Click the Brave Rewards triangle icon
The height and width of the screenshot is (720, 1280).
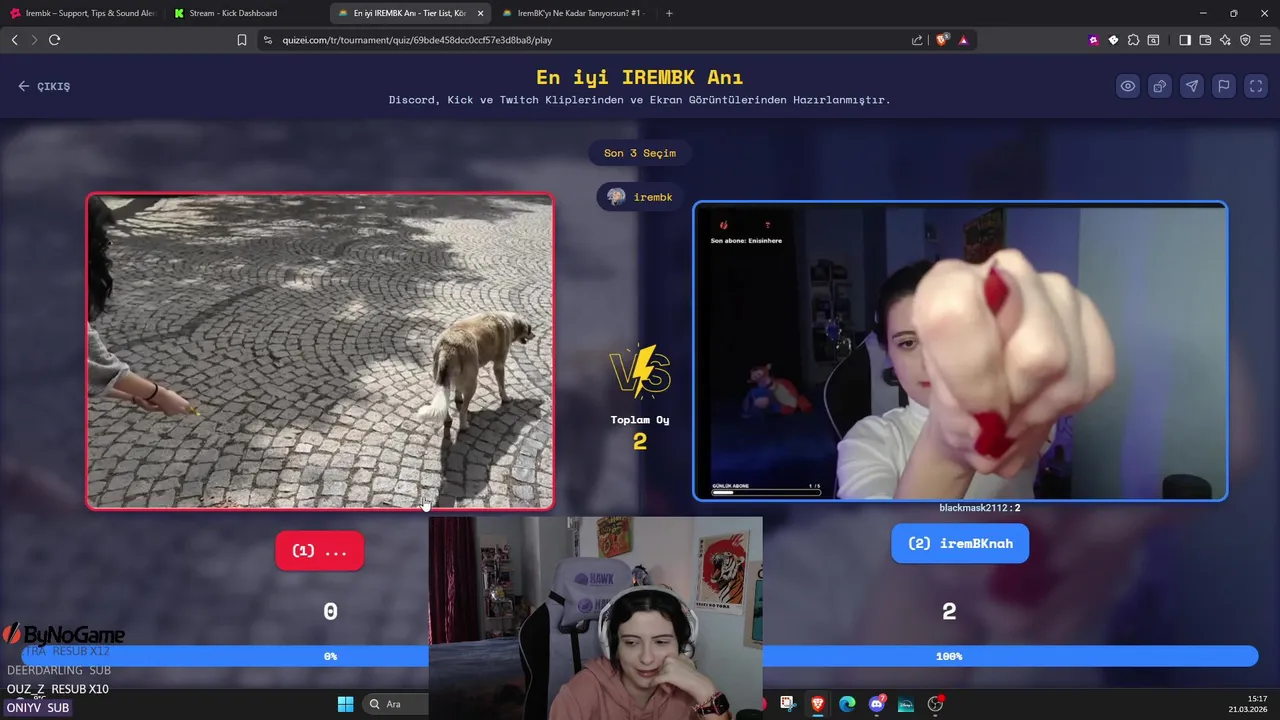(964, 40)
